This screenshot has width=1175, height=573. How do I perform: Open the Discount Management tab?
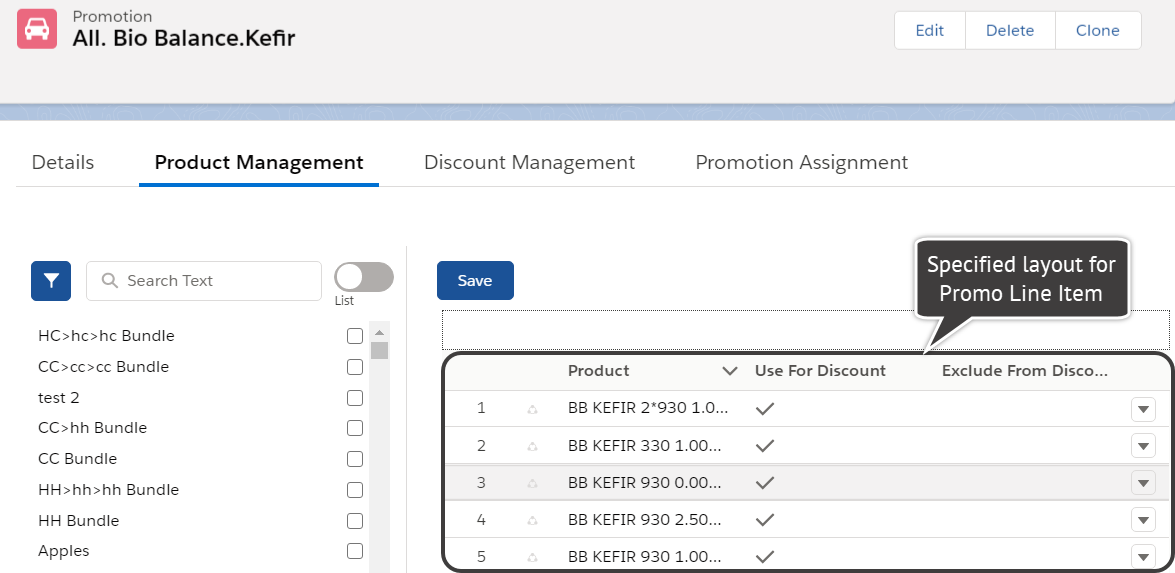pos(529,163)
